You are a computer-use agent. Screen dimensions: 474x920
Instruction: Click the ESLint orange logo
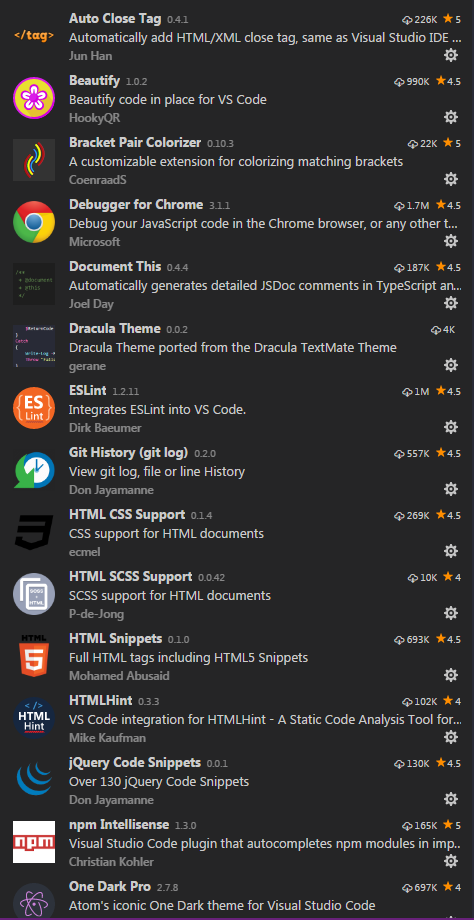click(x=34, y=408)
